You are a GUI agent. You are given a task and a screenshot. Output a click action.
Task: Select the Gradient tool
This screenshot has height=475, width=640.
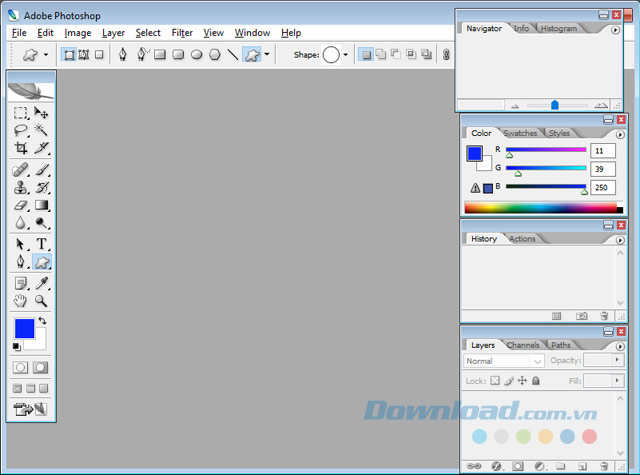[41, 205]
